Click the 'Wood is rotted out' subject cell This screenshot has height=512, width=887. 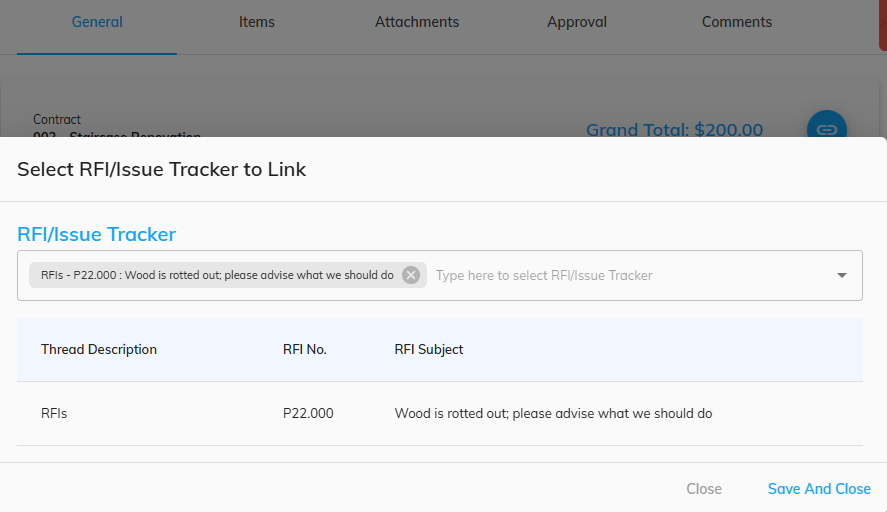coord(553,414)
